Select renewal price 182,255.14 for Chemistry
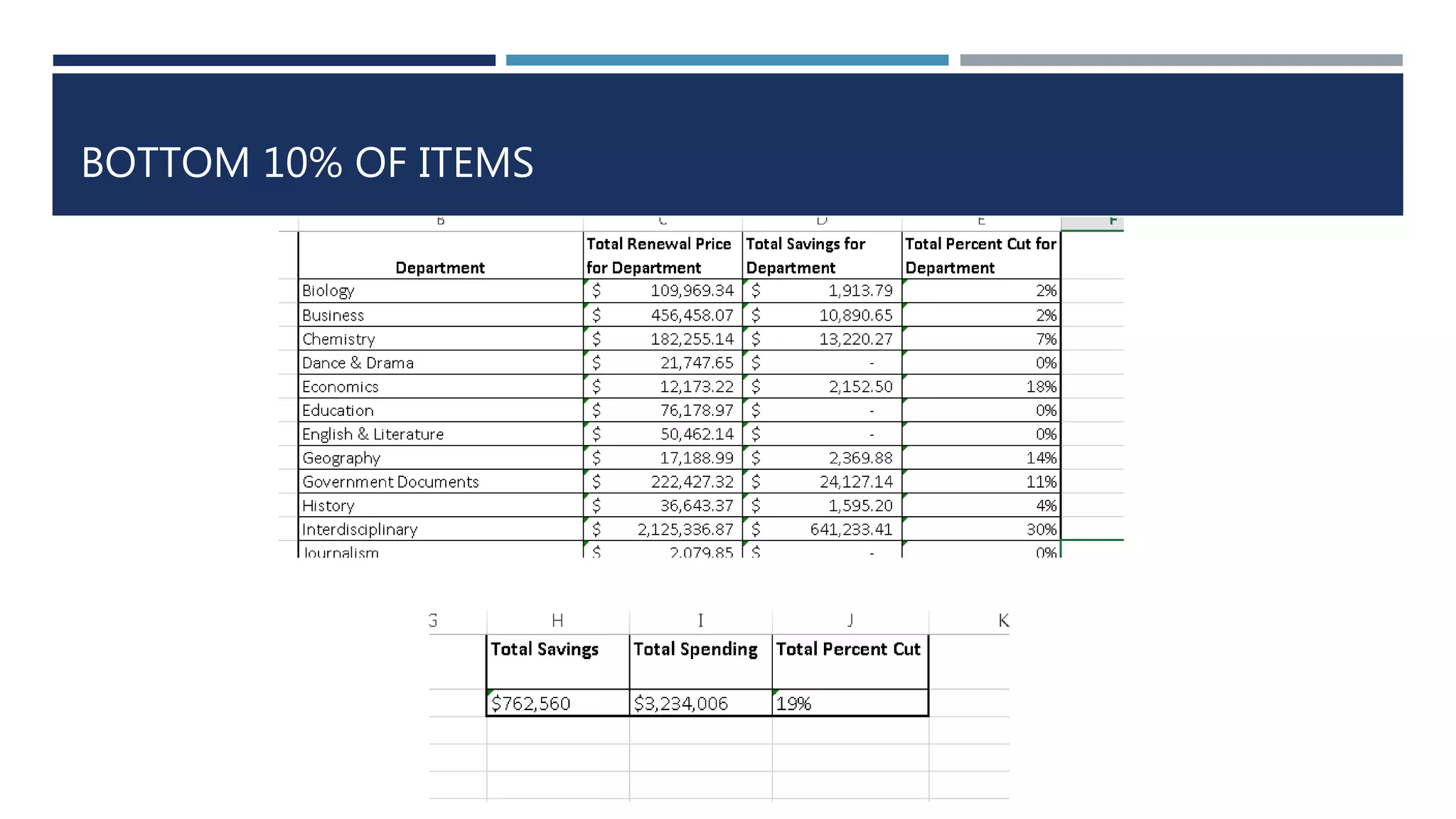The image size is (1456, 819). 663,339
